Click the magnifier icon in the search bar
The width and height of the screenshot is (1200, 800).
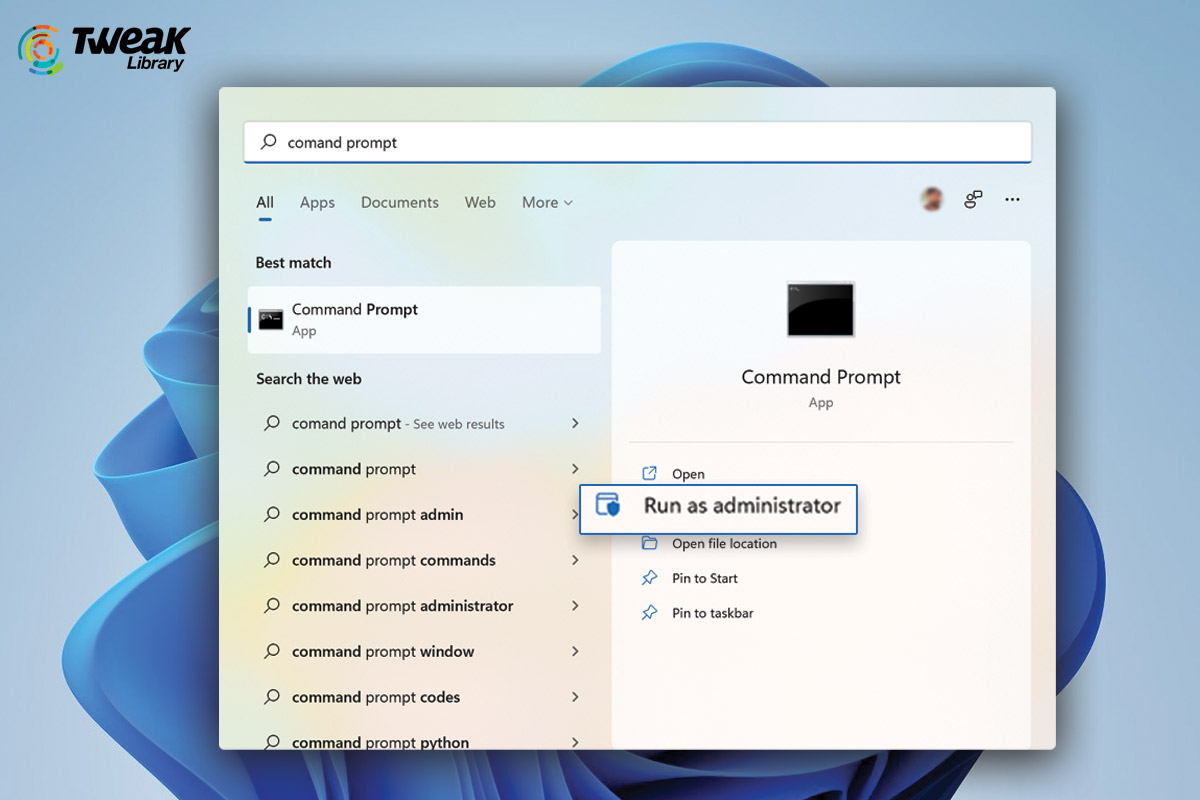(268, 142)
